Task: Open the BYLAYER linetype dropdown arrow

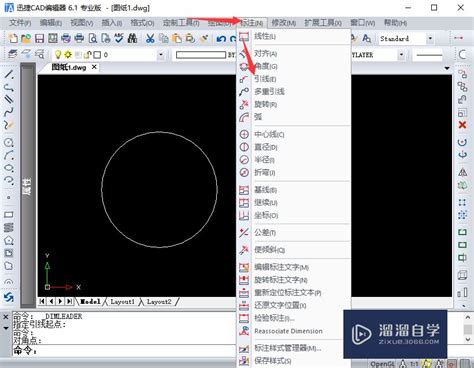Action: click(401, 54)
